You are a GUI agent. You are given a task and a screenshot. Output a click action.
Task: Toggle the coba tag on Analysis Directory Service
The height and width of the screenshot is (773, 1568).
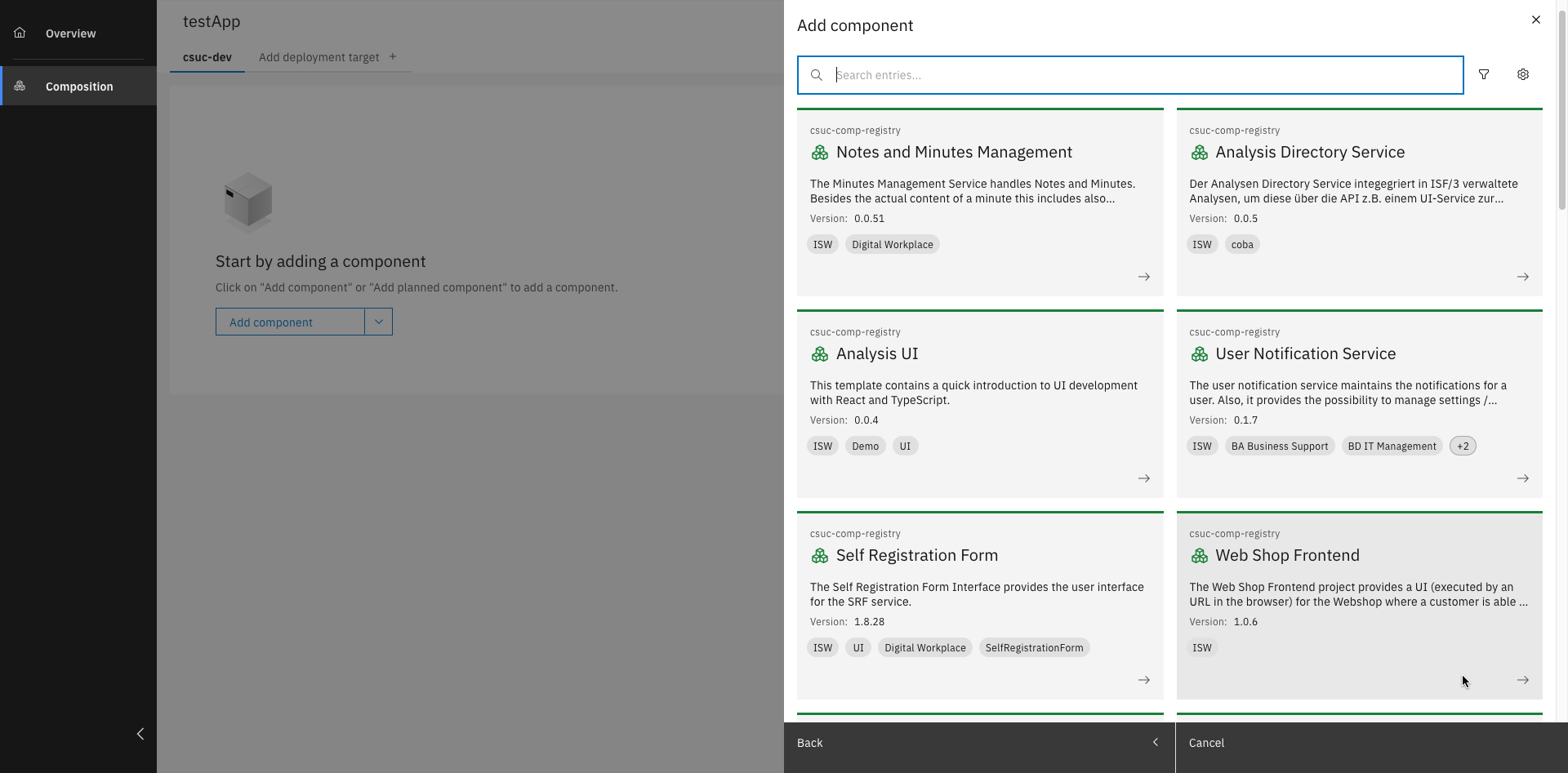coord(1242,244)
